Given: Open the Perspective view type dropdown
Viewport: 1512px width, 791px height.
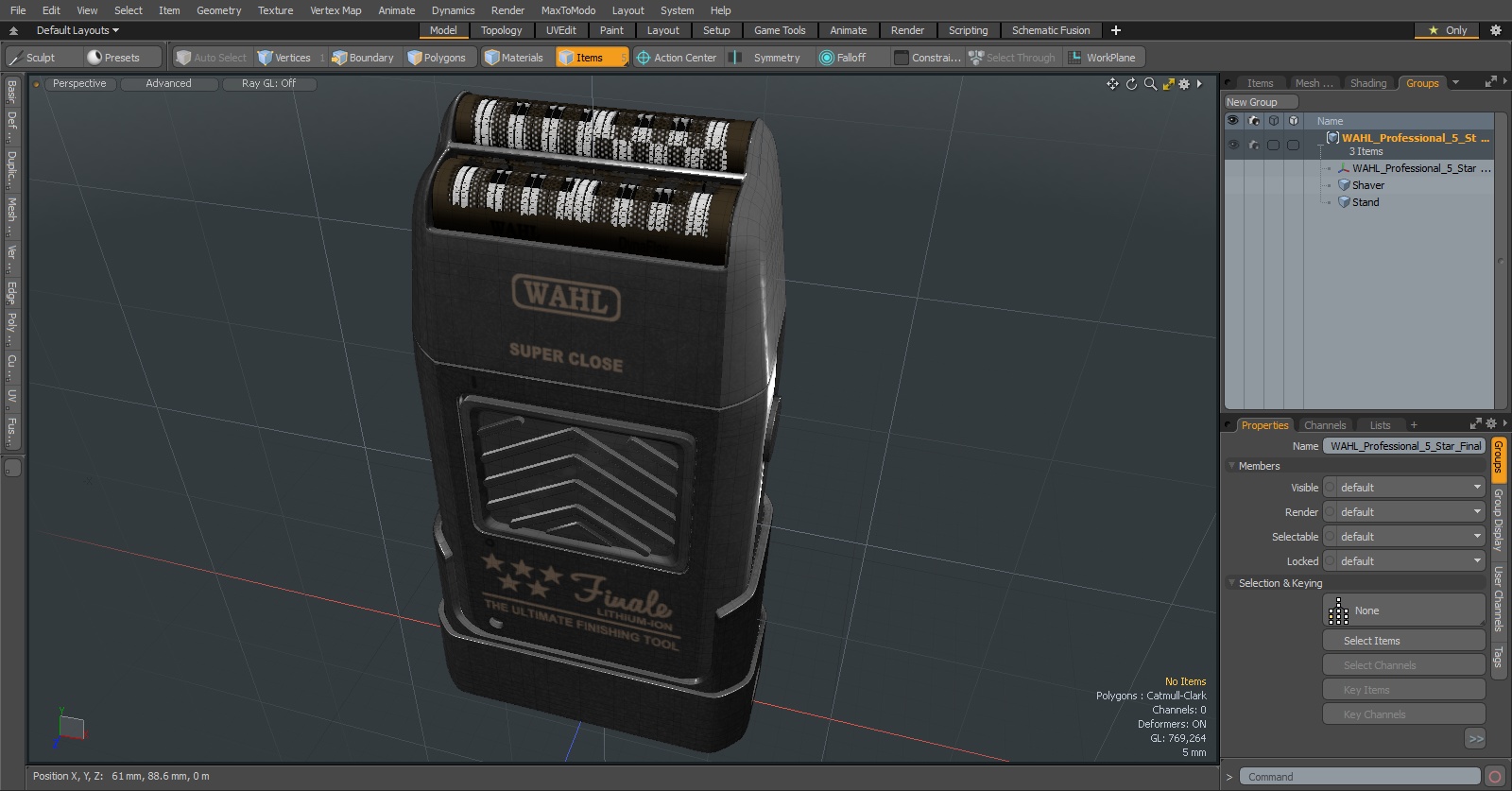Looking at the screenshot, I should coord(79,84).
